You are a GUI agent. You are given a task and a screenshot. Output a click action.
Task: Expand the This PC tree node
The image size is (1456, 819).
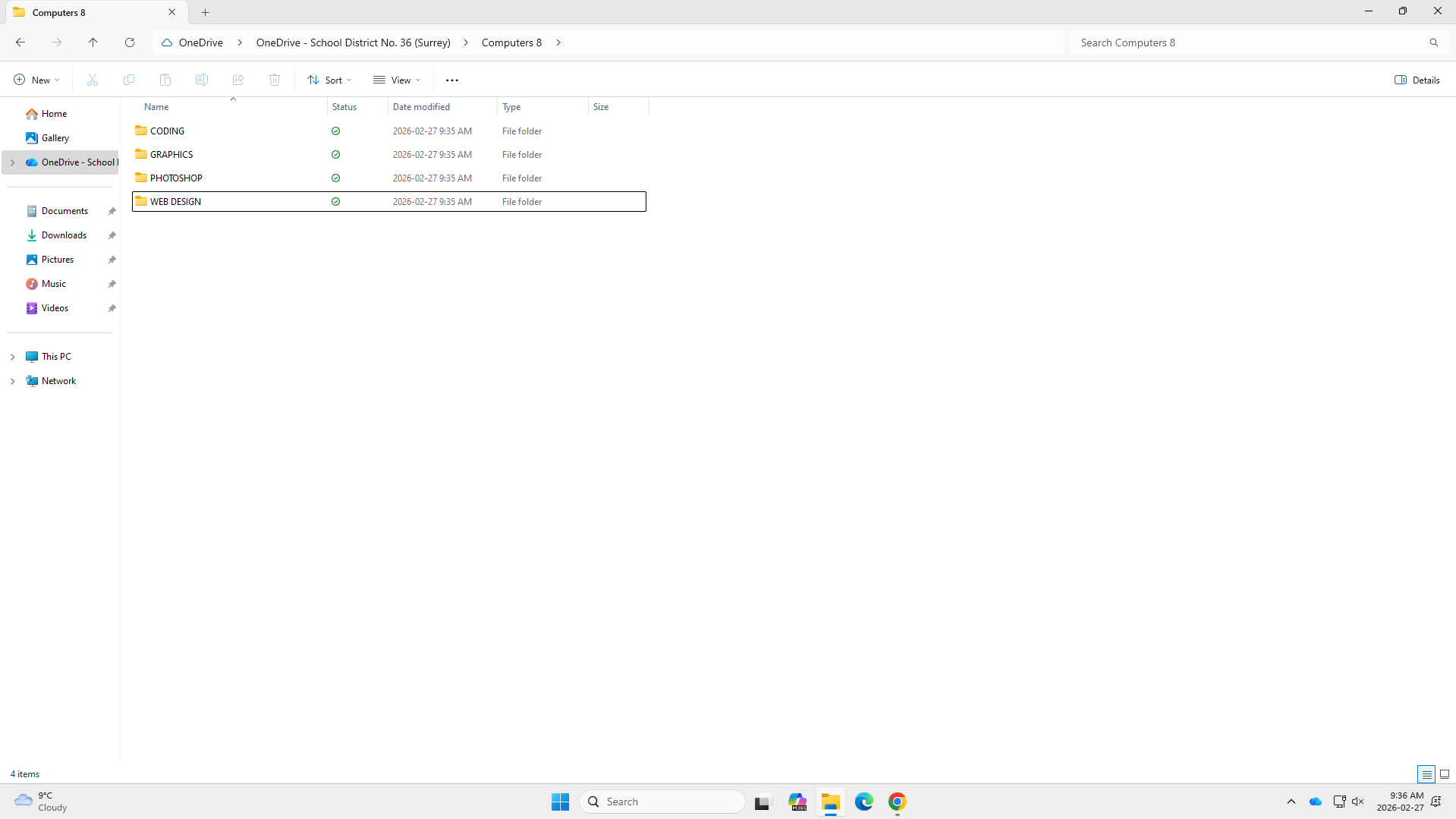point(12,357)
